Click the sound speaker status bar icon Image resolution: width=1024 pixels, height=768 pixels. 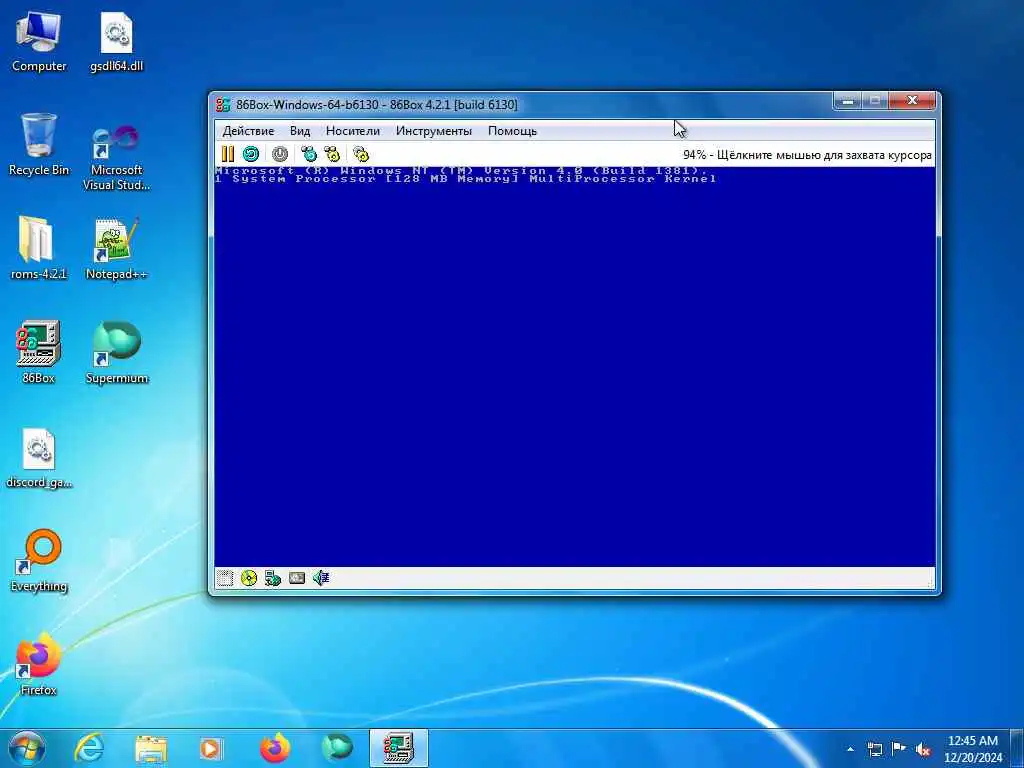tap(321, 578)
